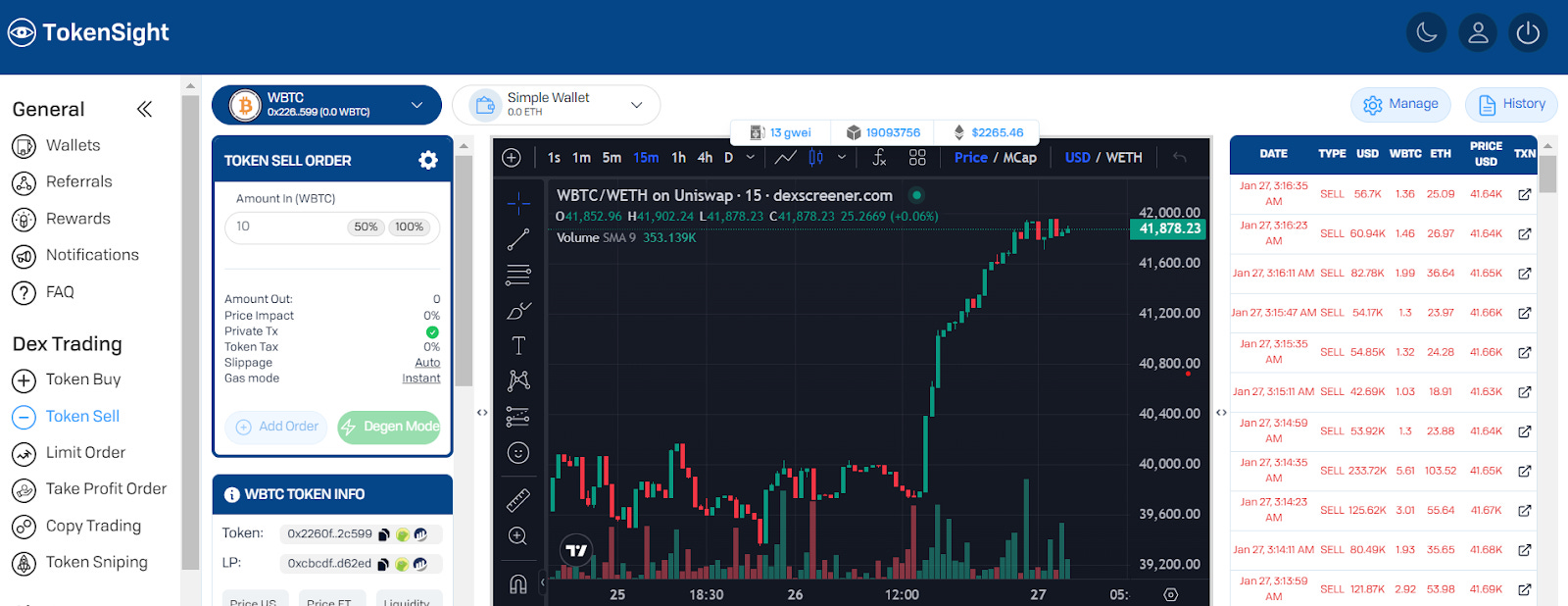
Task: Select the ruler measure tool
Action: click(518, 500)
